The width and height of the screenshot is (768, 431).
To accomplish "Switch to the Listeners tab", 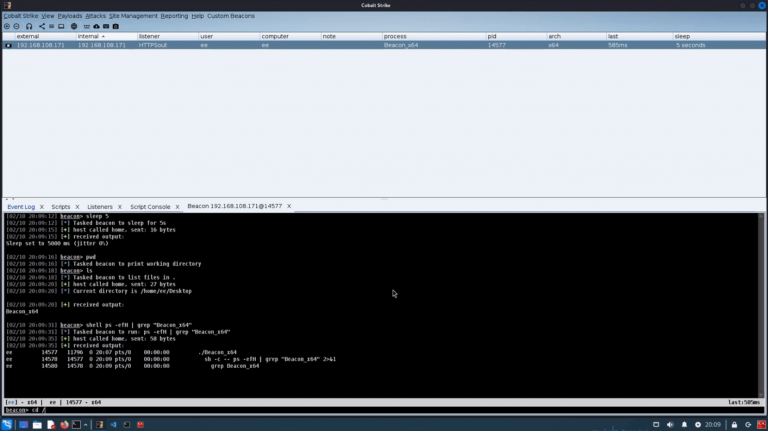I will [100, 207].
